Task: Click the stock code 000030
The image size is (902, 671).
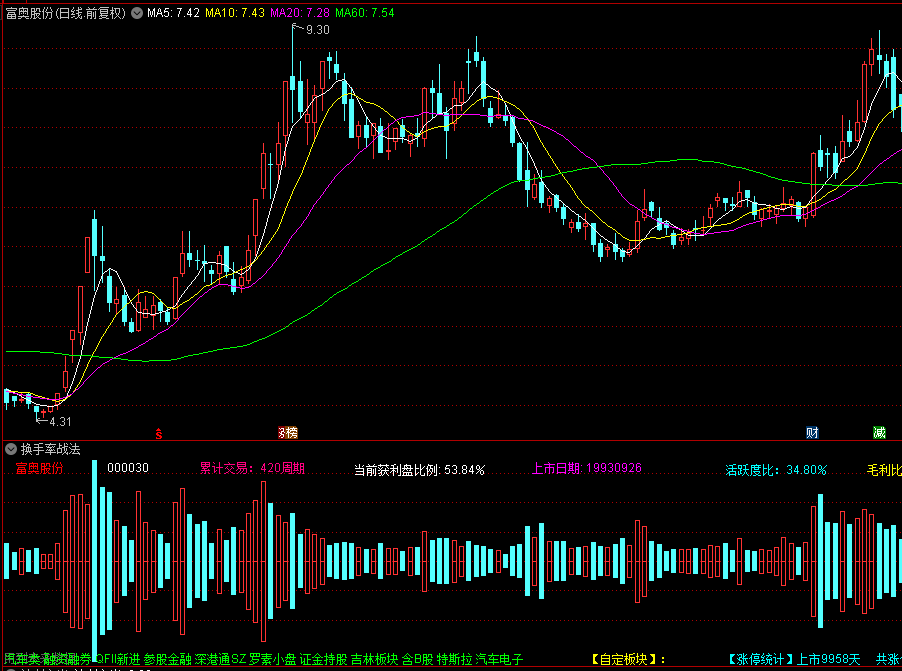Action: [128, 468]
